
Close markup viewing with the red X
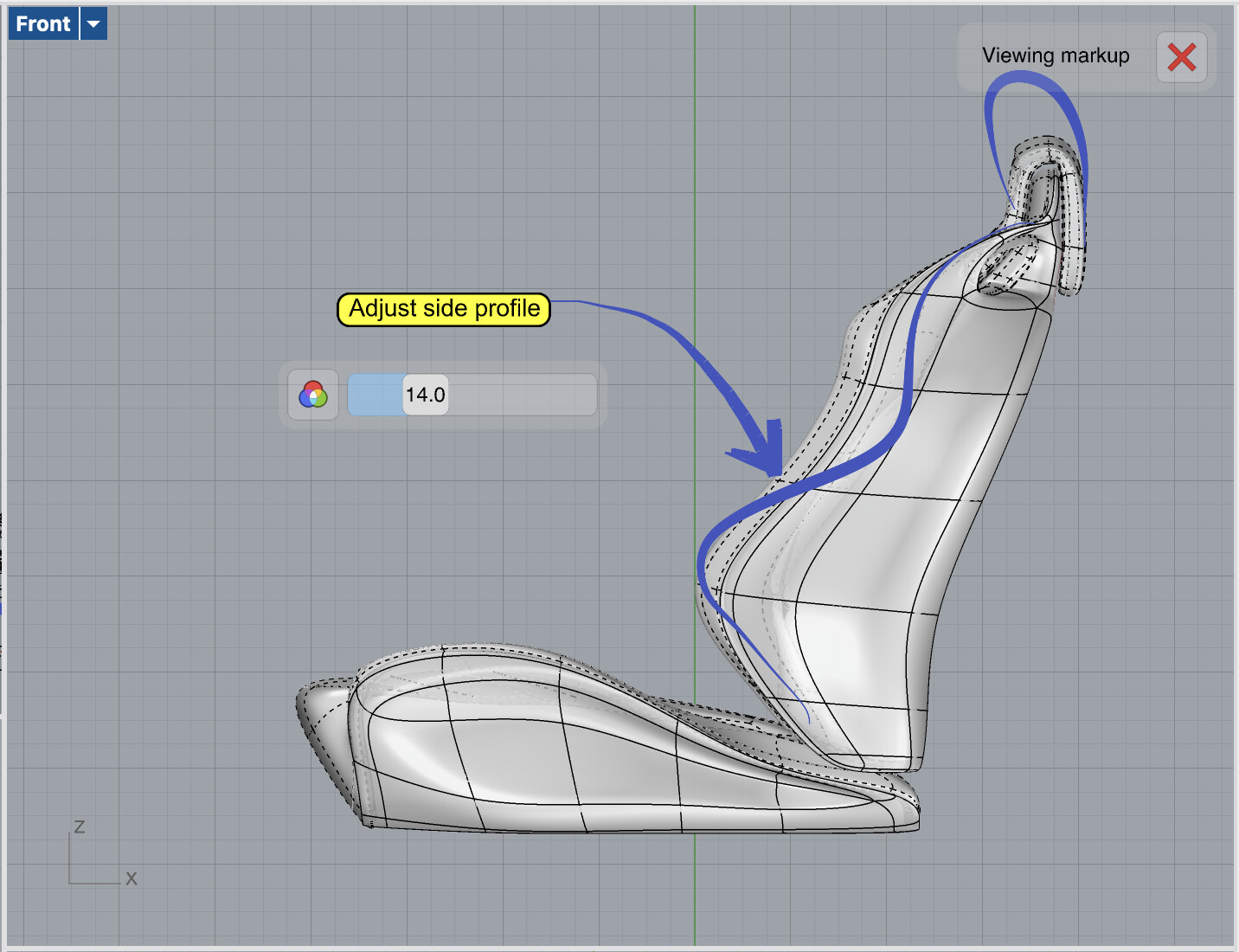(x=1181, y=58)
